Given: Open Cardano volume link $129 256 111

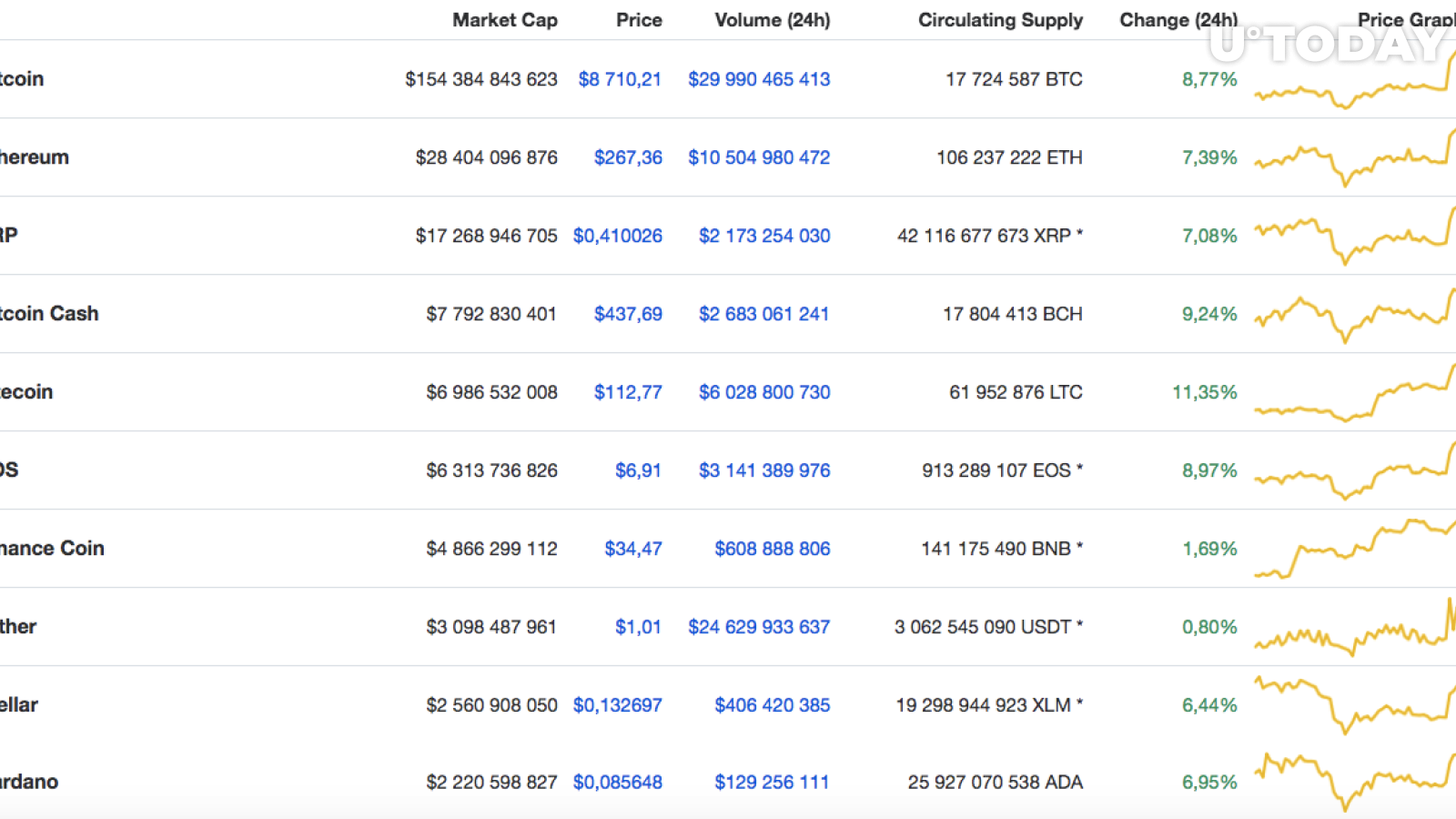Looking at the screenshot, I should [x=772, y=783].
